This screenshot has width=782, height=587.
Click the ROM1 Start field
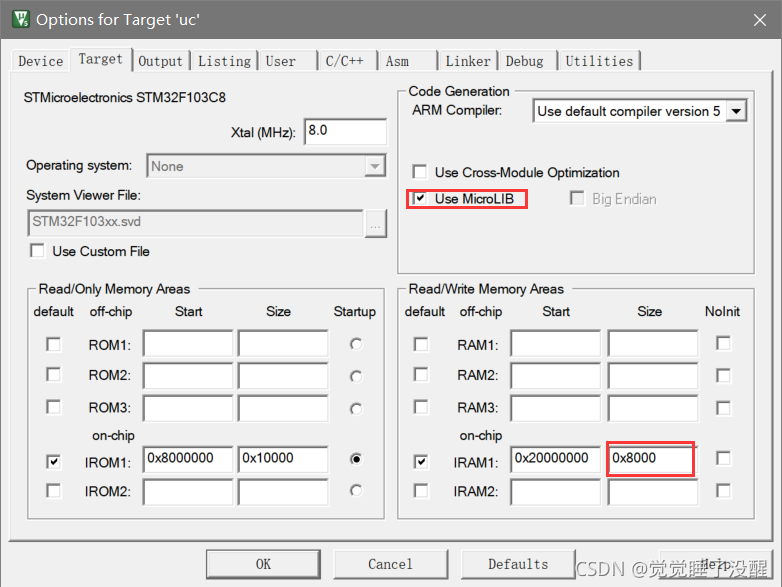pos(188,343)
